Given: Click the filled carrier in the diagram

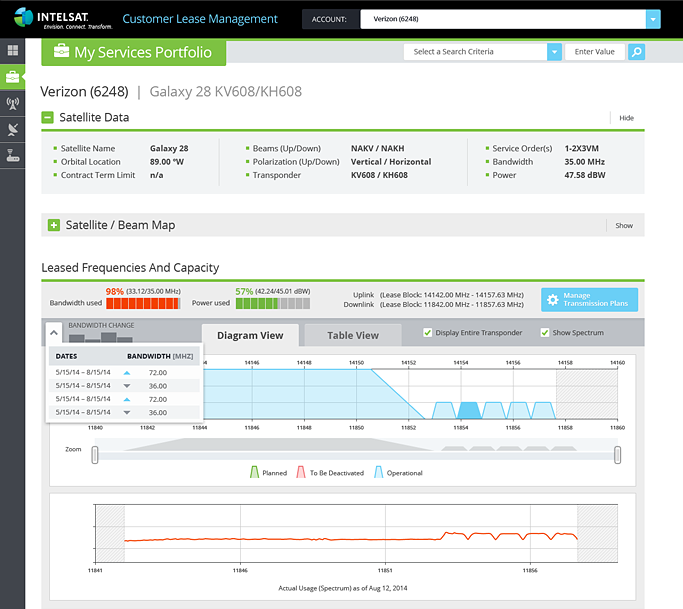Looking at the screenshot, I should point(470,411).
